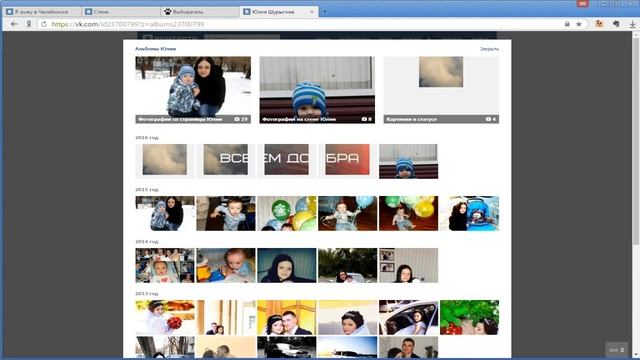640x360 pixels.
Task: Open 2014 photo of baby lying with toy
Action: point(226,265)
